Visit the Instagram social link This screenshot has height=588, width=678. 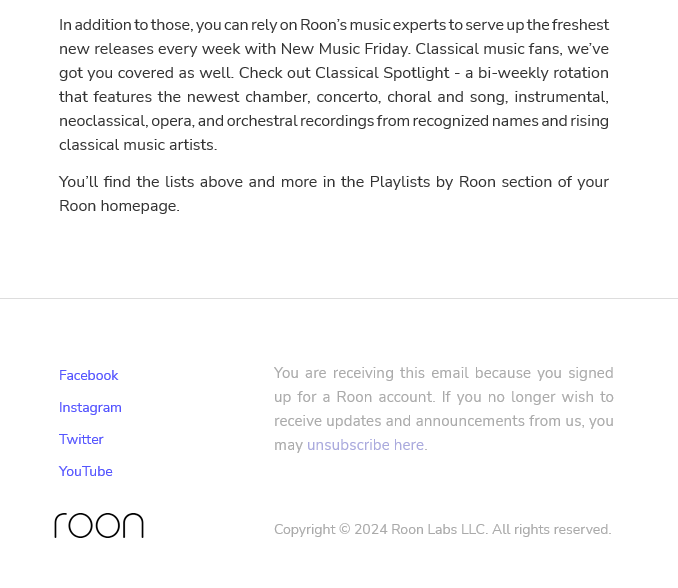click(x=90, y=407)
